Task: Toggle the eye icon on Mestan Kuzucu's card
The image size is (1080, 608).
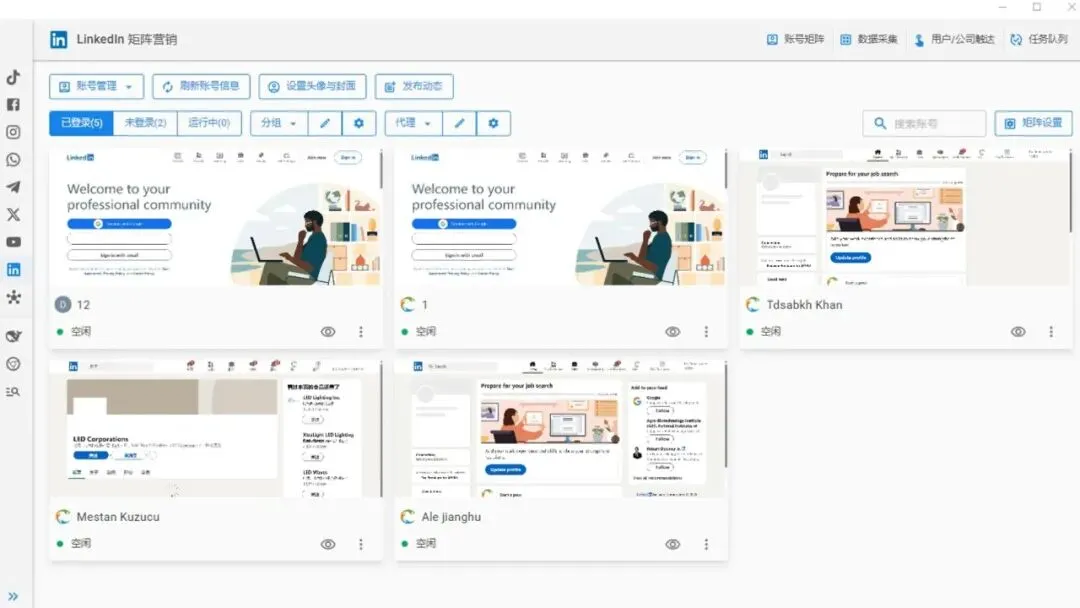Action: click(328, 544)
